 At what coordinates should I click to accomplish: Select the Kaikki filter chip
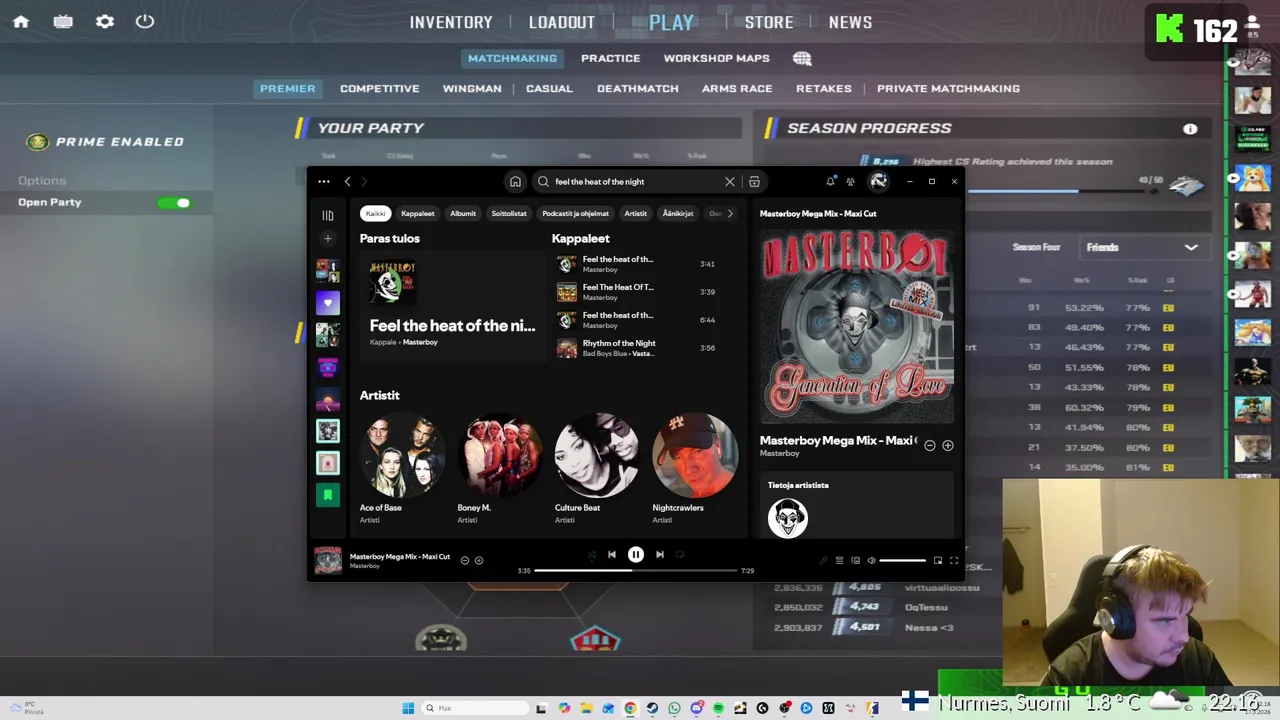point(375,213)
